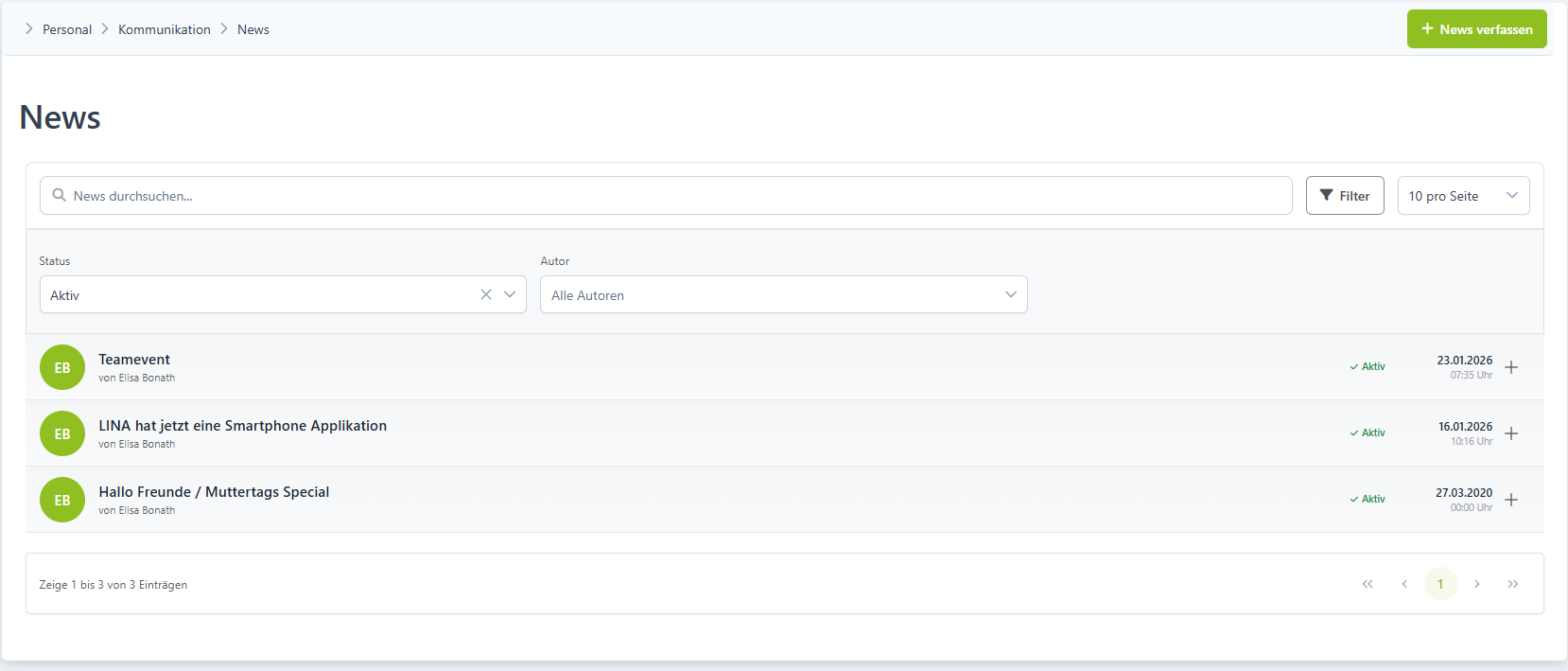1568x671 pixels.
Task: Open LINA hat jetzt eine Smartphone Applikation
Action: pos(242,426)
